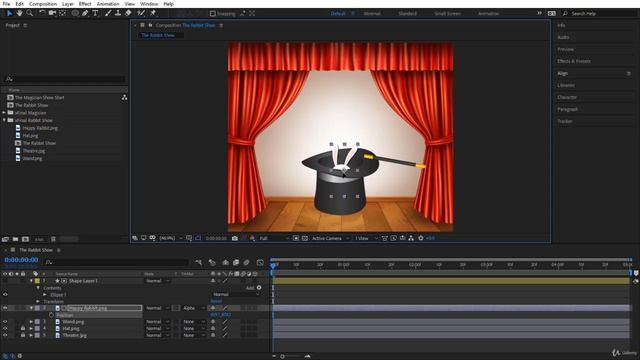Click the Delete trash icon in Project panel
Image resolution: width=640 pixels, height=360 pixels.
pos(53,239)
